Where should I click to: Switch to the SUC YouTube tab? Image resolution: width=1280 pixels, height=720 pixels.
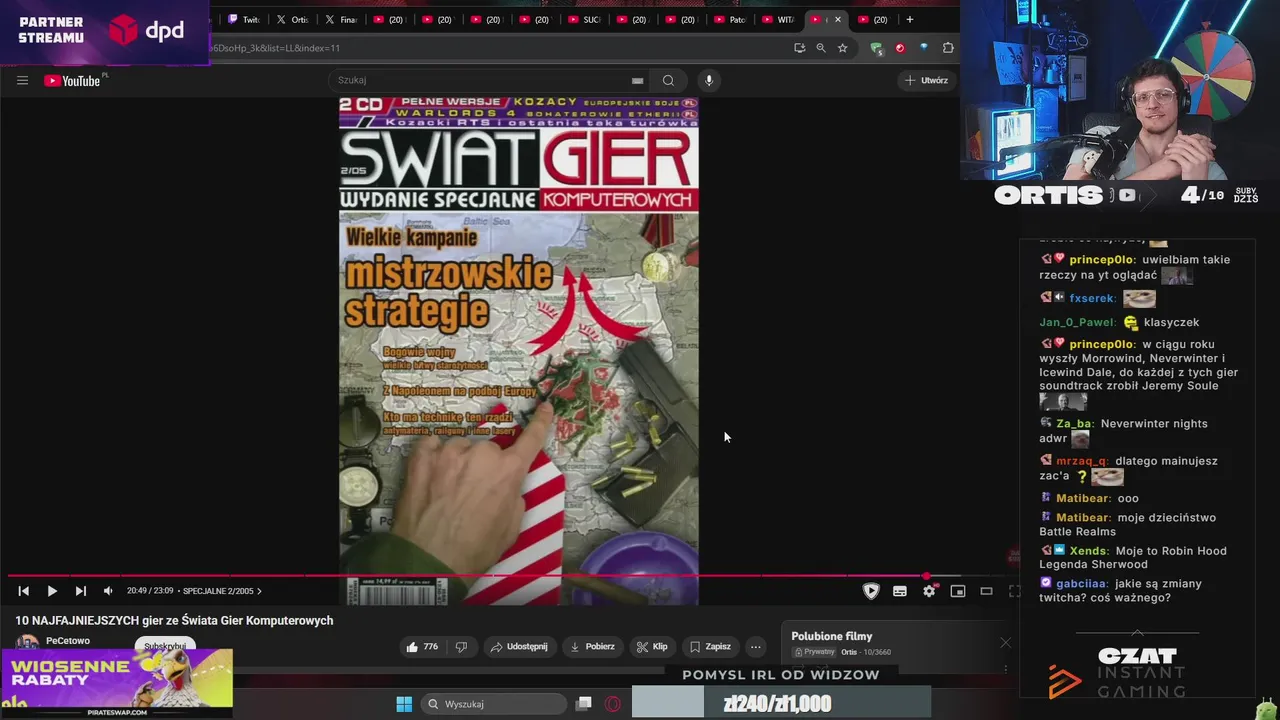coord(584,20)
